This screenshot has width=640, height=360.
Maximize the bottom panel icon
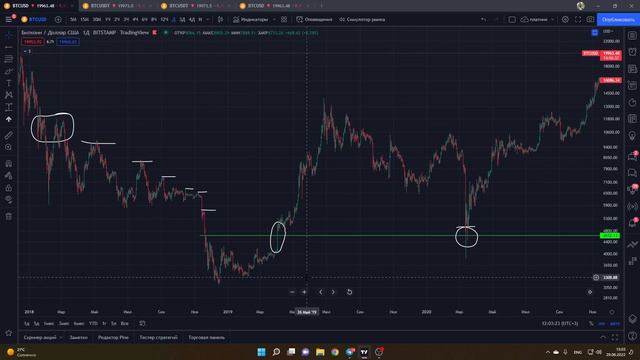pyautogui.click(x=615, y=338)
